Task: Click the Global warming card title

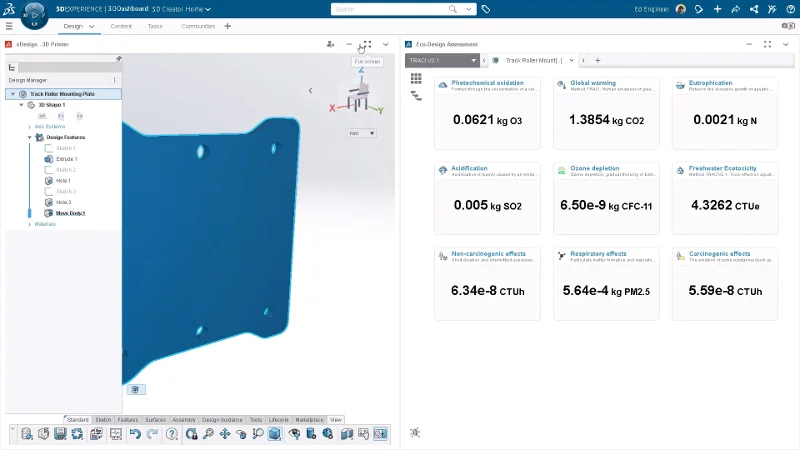Action: pyautogui.click(x=592, y=83)
